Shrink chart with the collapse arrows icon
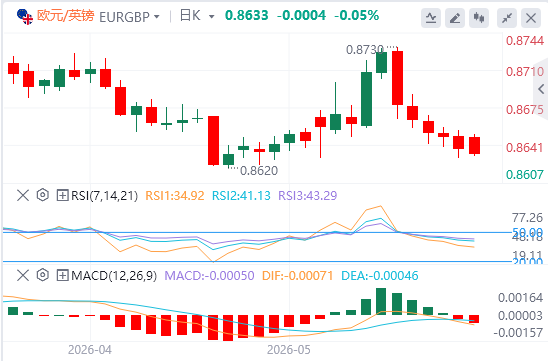The height and width of the screenshot is (361, 548). (507, 18)
